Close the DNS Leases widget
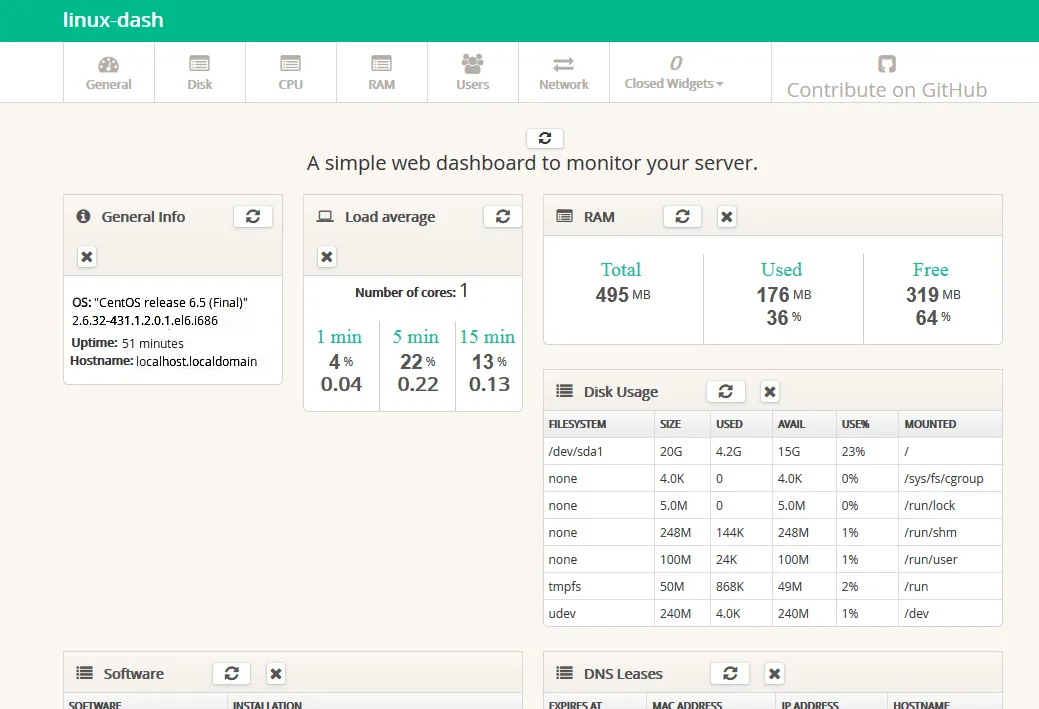1039x709 pixels. 774,673
